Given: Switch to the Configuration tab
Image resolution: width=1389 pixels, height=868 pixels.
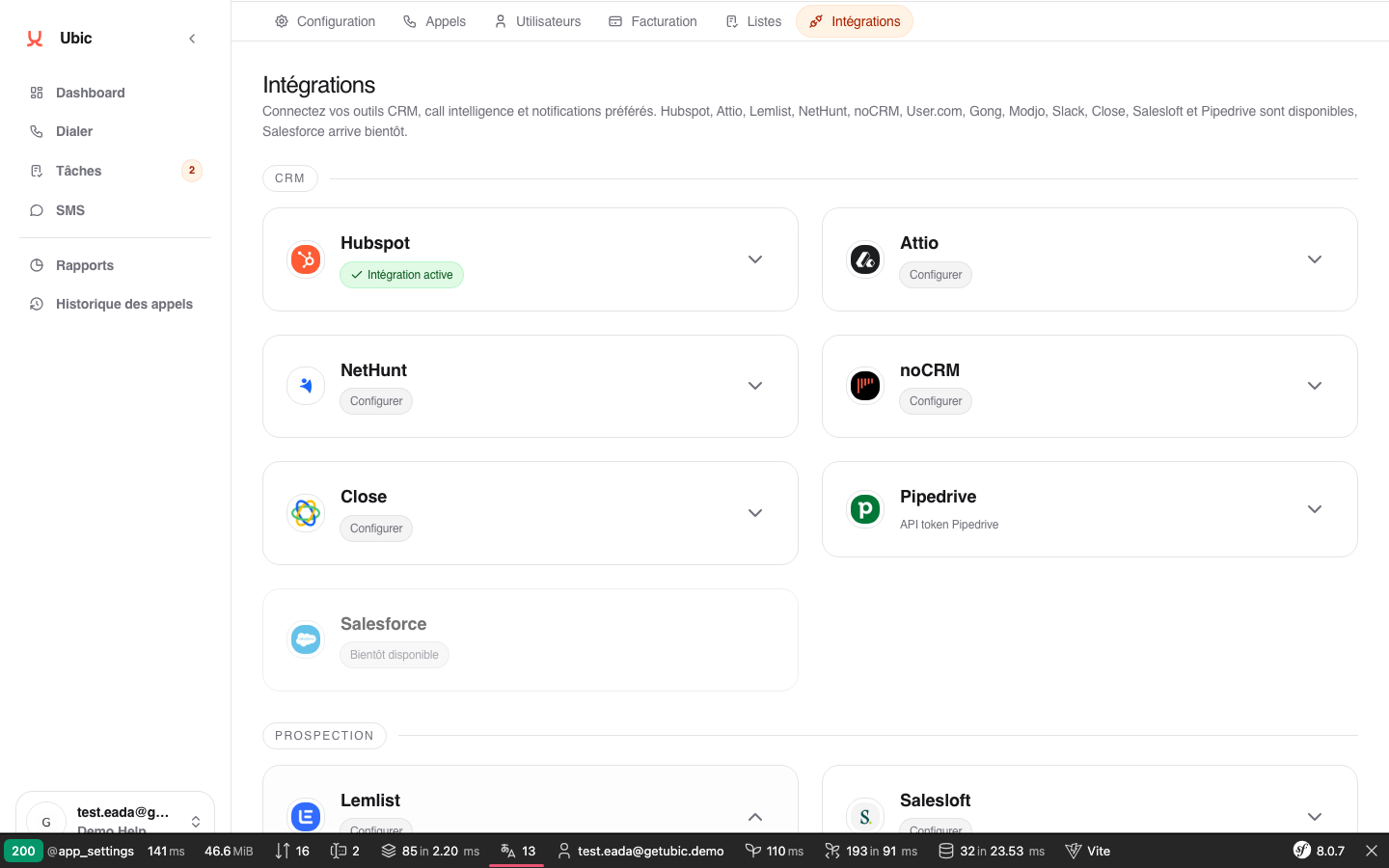Looking at the screenshot, I should 325,21.
